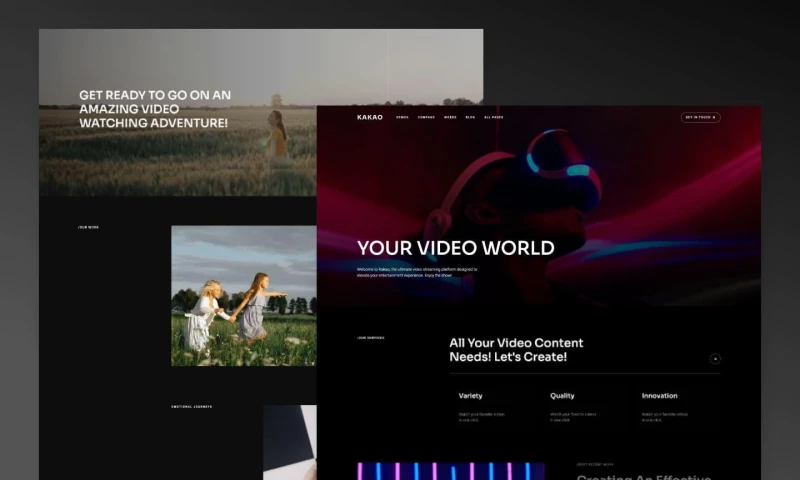Click the partially visible image under Emotional Journeys
This screenshot has width=800, height=480.
[x=289, y=442]
